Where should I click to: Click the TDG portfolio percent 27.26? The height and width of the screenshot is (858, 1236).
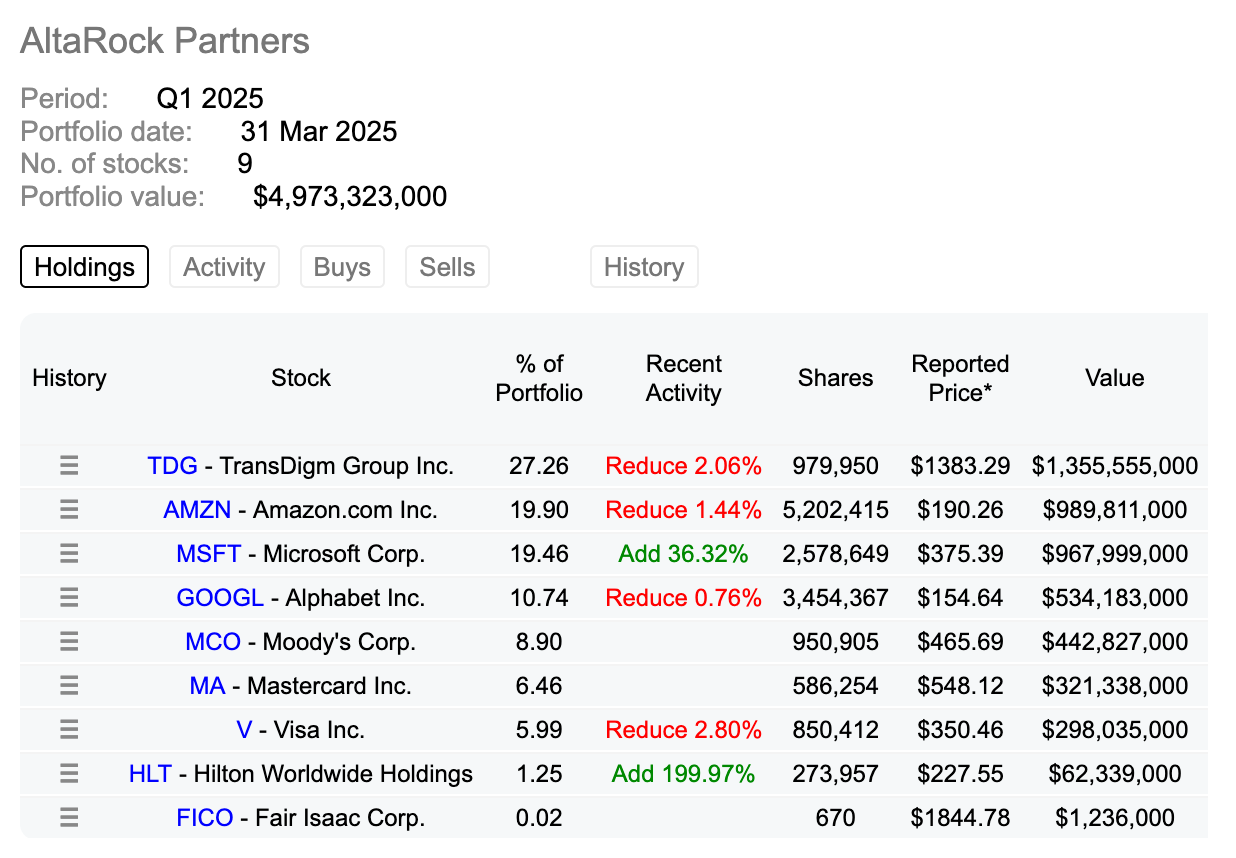point(539,466)
